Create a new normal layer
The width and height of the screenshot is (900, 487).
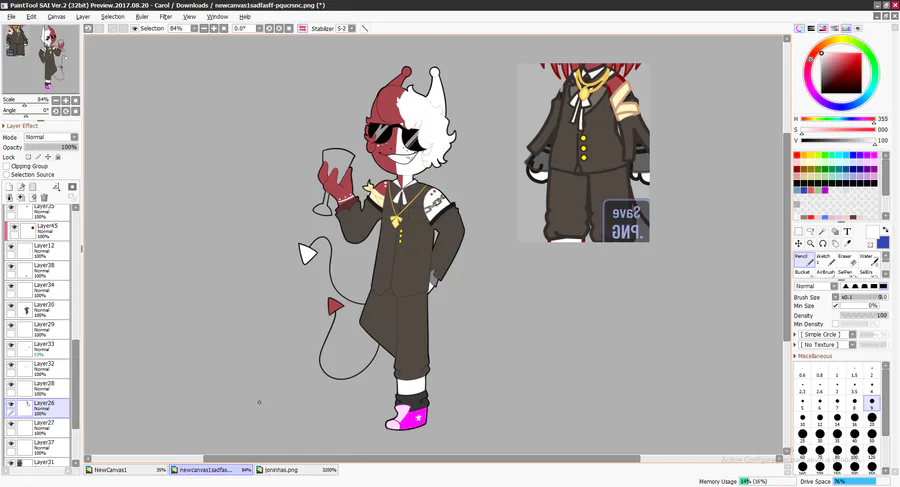tap(9, 187)
